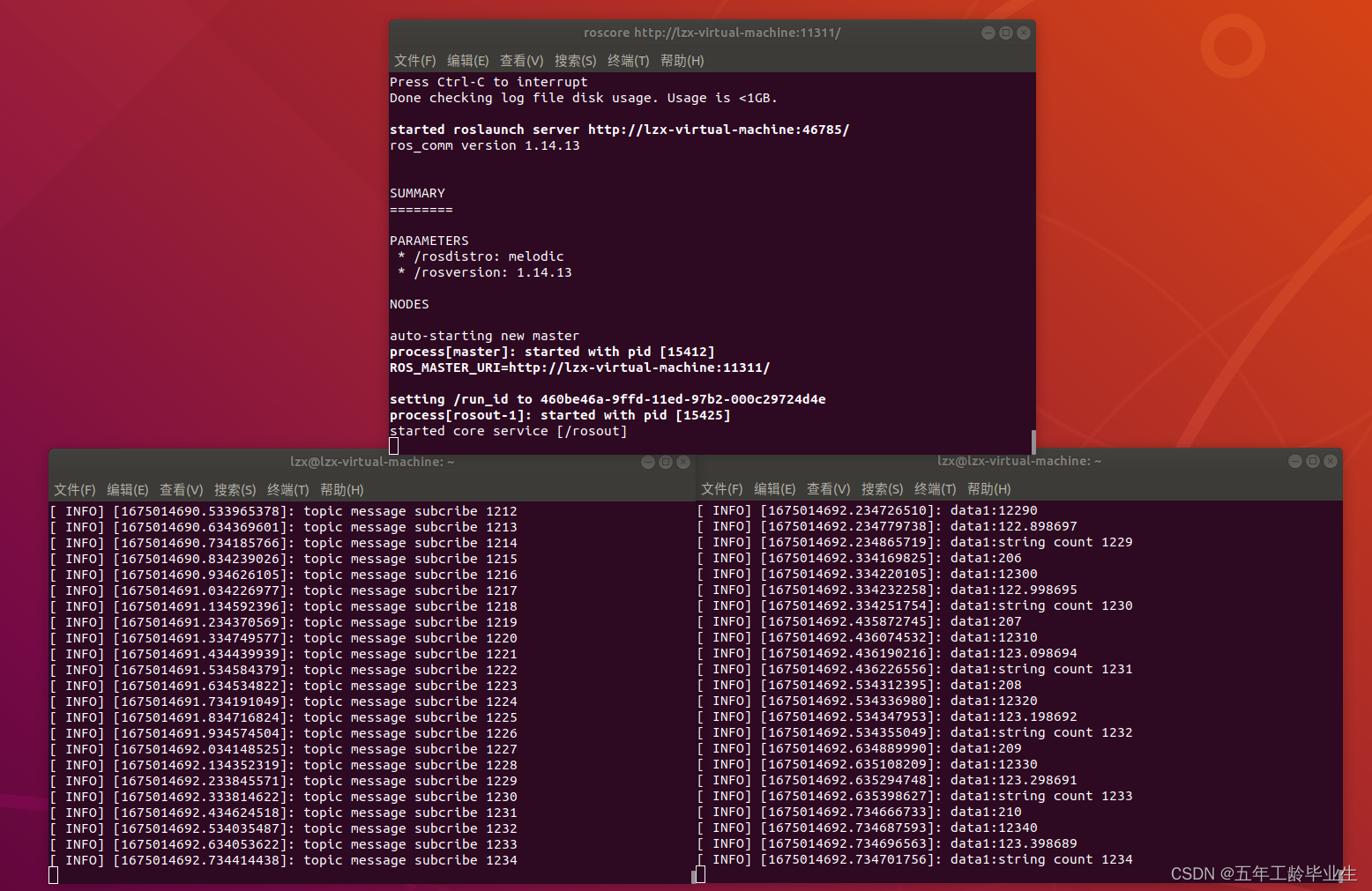Viewport: 1372px width, 891px height.
Task: Click the 'data1:12290' line in right terminal
Action: click(x=867, y=510)
